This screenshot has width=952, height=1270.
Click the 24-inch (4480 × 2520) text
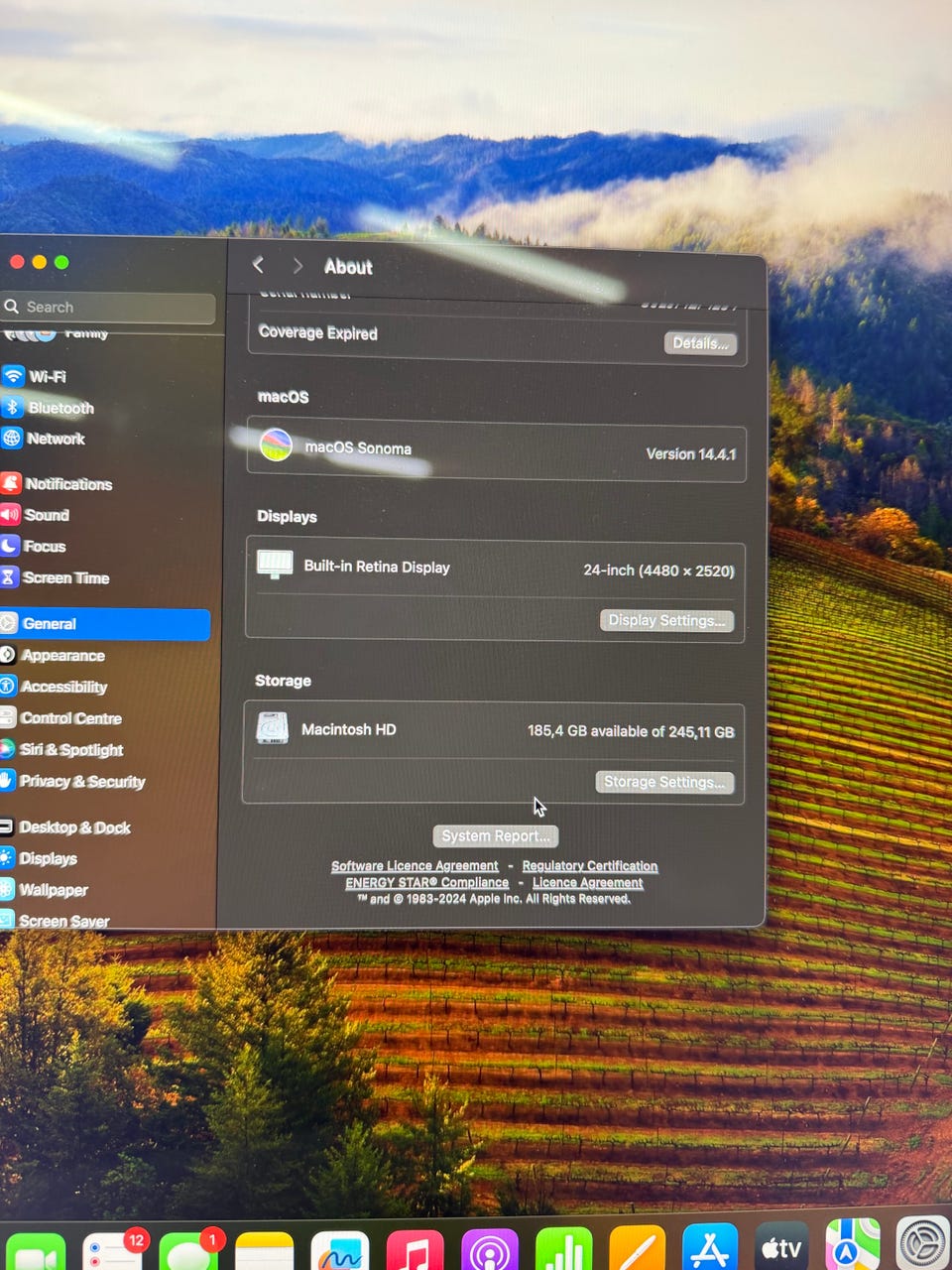tap(658, 571)
